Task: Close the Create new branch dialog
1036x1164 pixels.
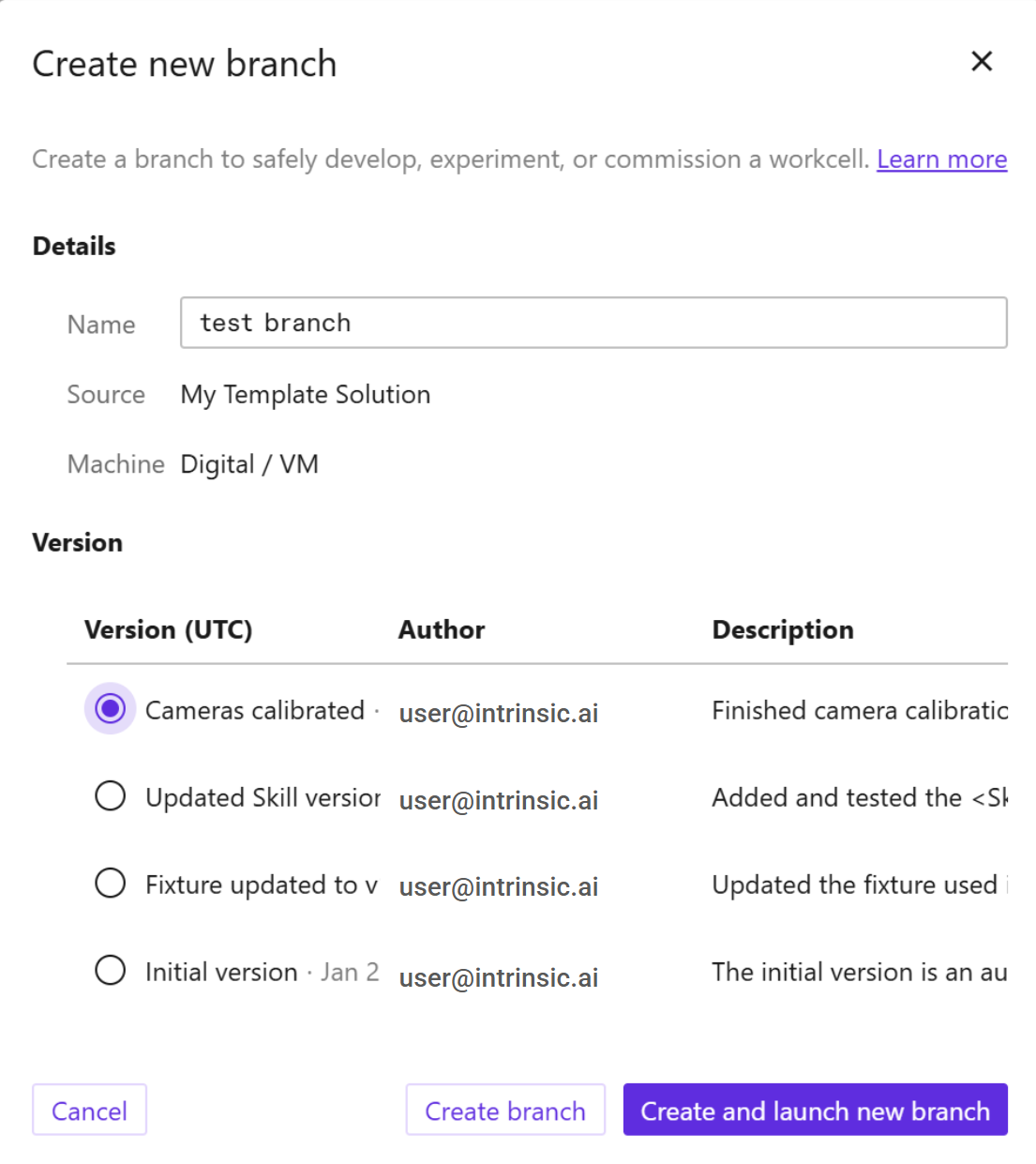Action: click(982, 62)
